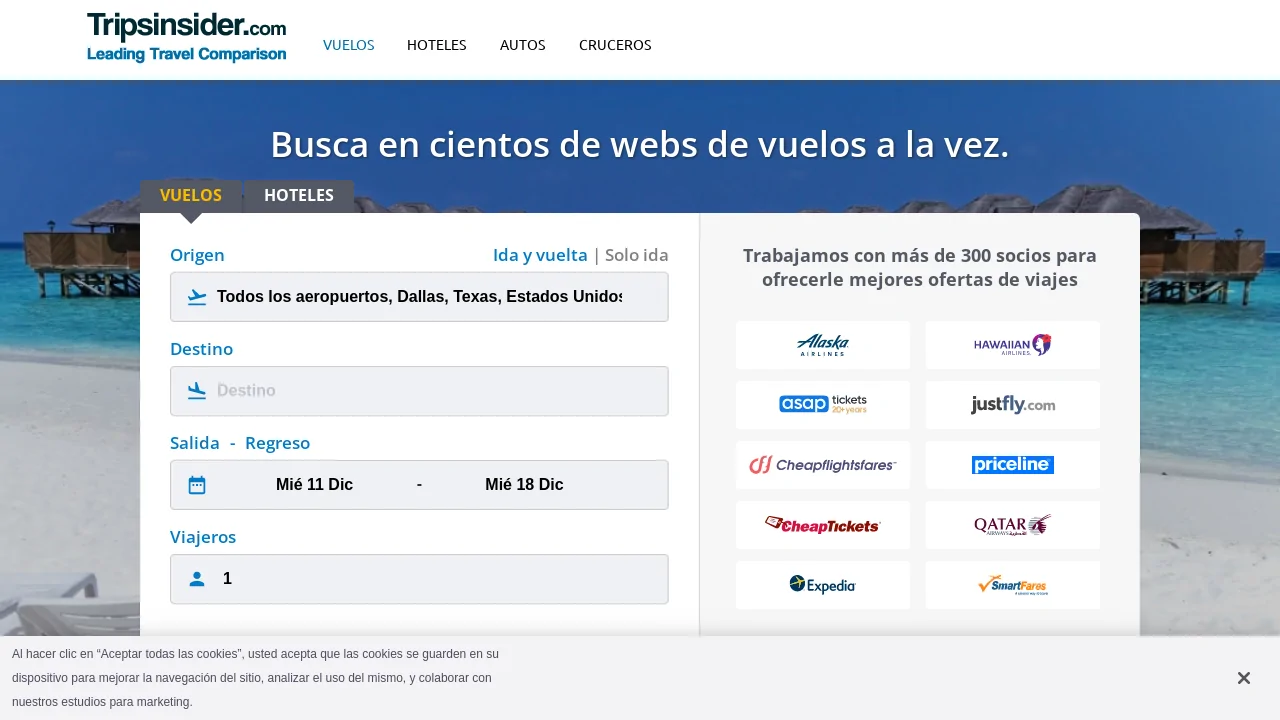
Task: Open HOTELES in the top navigation
Action: (x=437, y=45)
